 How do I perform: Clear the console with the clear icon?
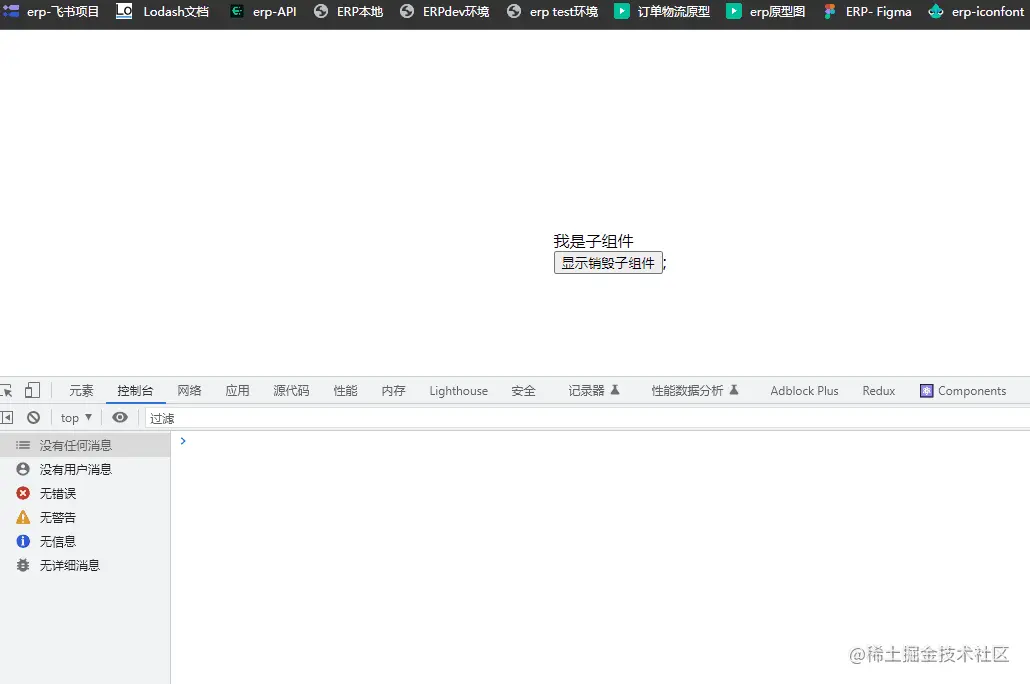tap(34, 417)
